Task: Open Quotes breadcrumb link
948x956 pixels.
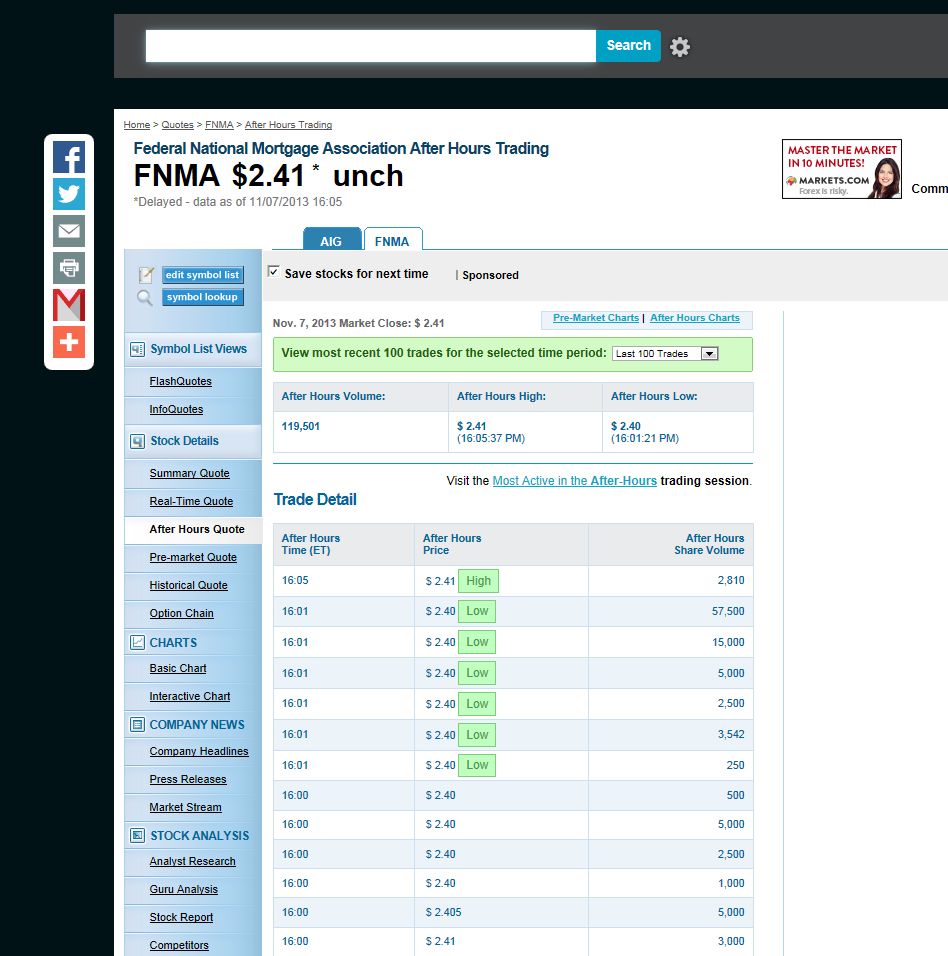Action: coord(177,125)
